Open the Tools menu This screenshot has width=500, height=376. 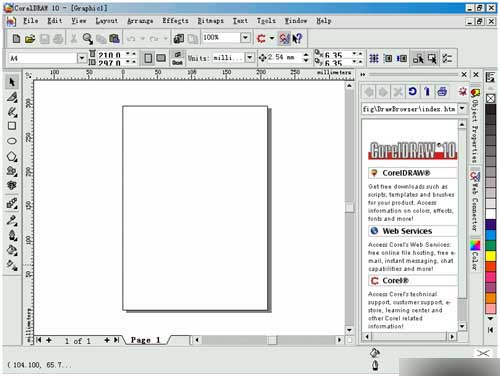click(266, 21)
